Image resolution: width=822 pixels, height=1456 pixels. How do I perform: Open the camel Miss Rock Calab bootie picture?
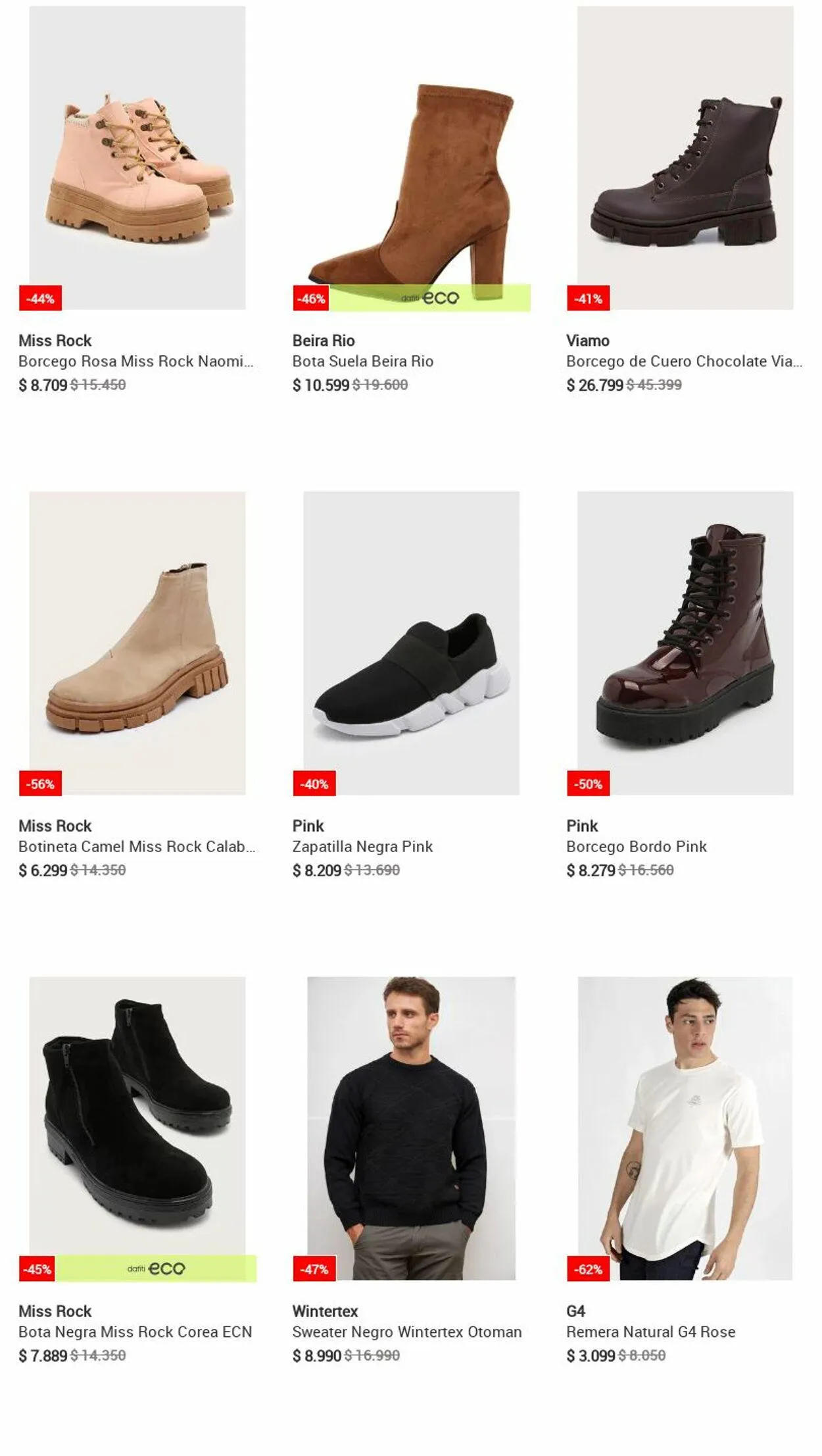pos(137,643)
